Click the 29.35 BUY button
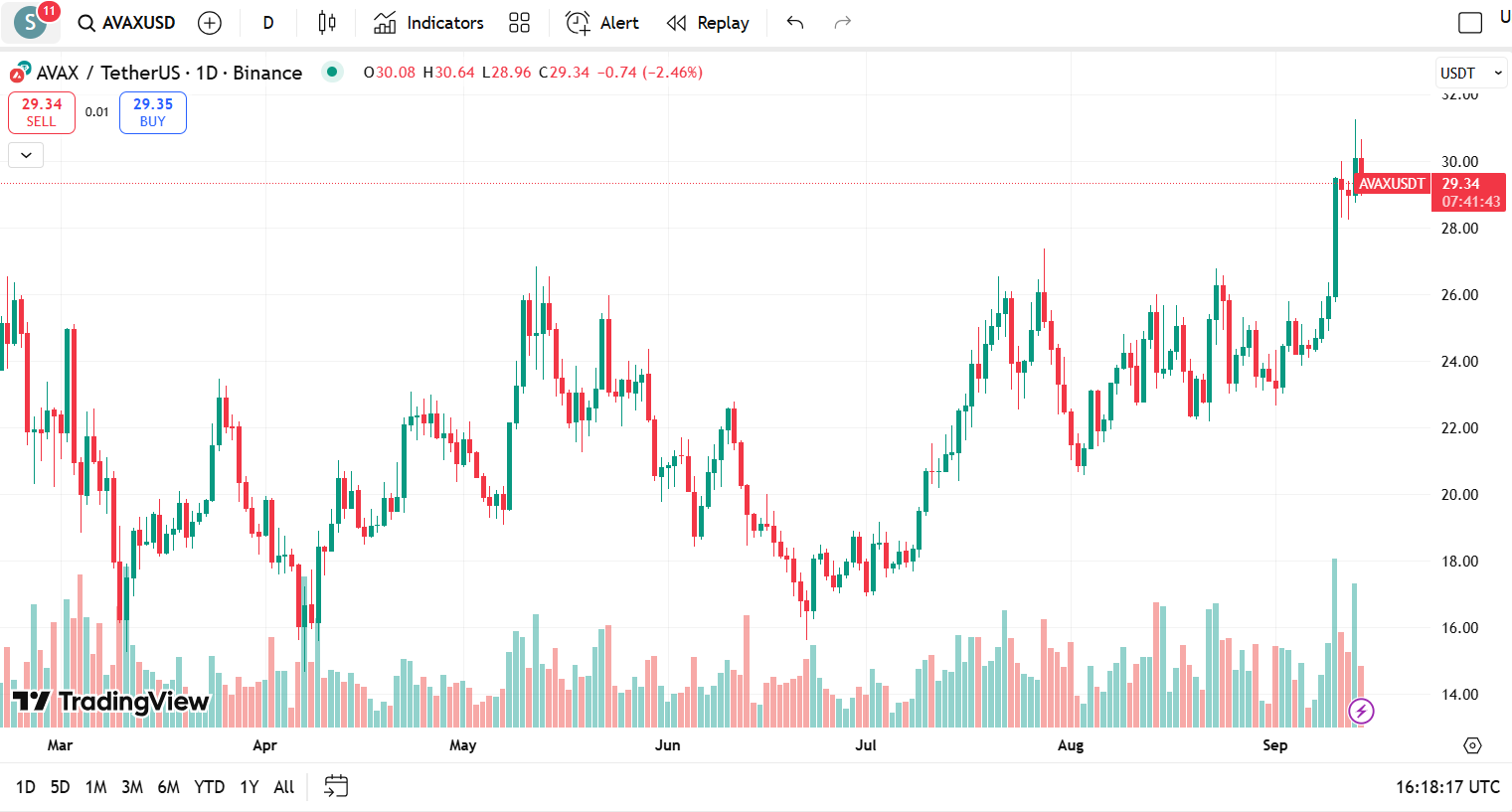 pos(153,112)
